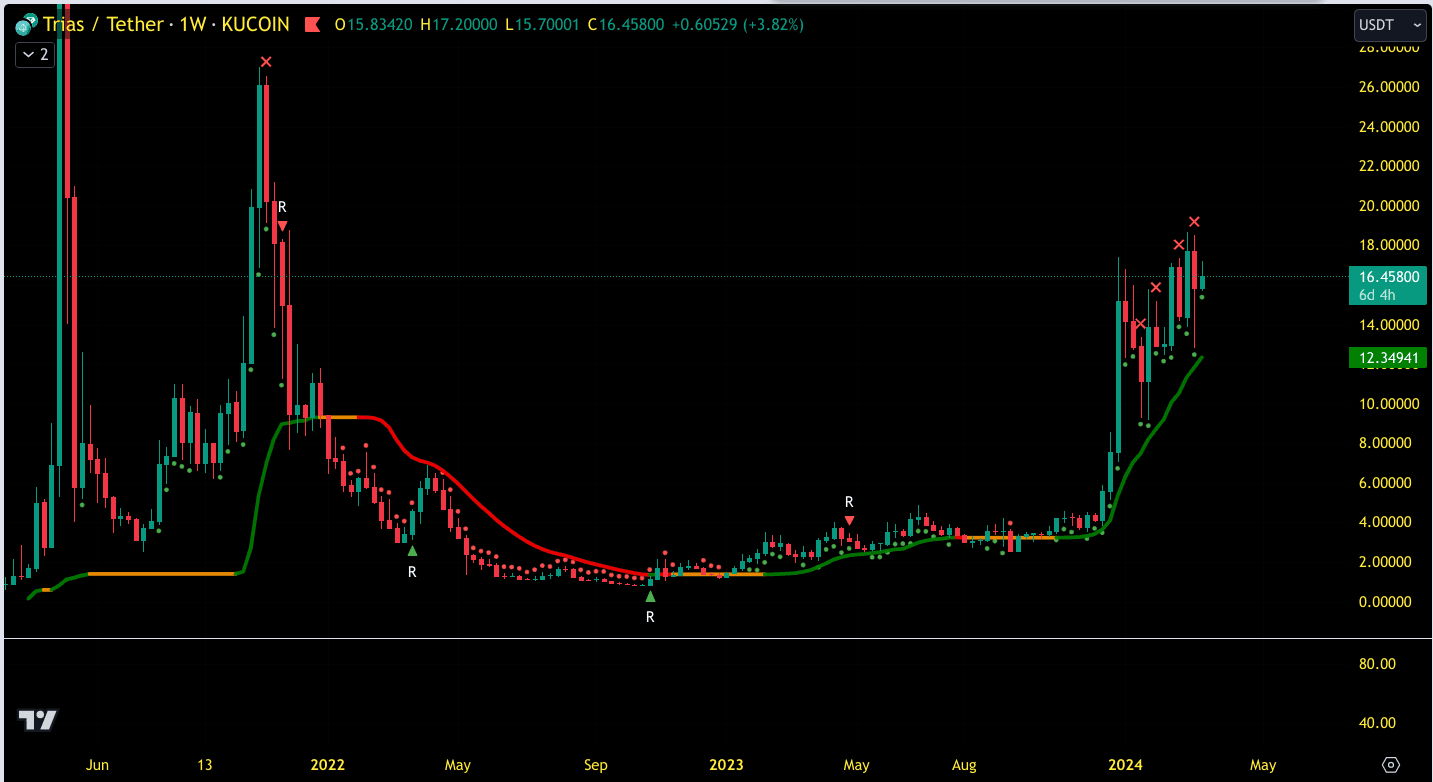Screen dimensions: 1433x782
Task: Click the 26.00000 price scale label
Action: [1388, 87]
